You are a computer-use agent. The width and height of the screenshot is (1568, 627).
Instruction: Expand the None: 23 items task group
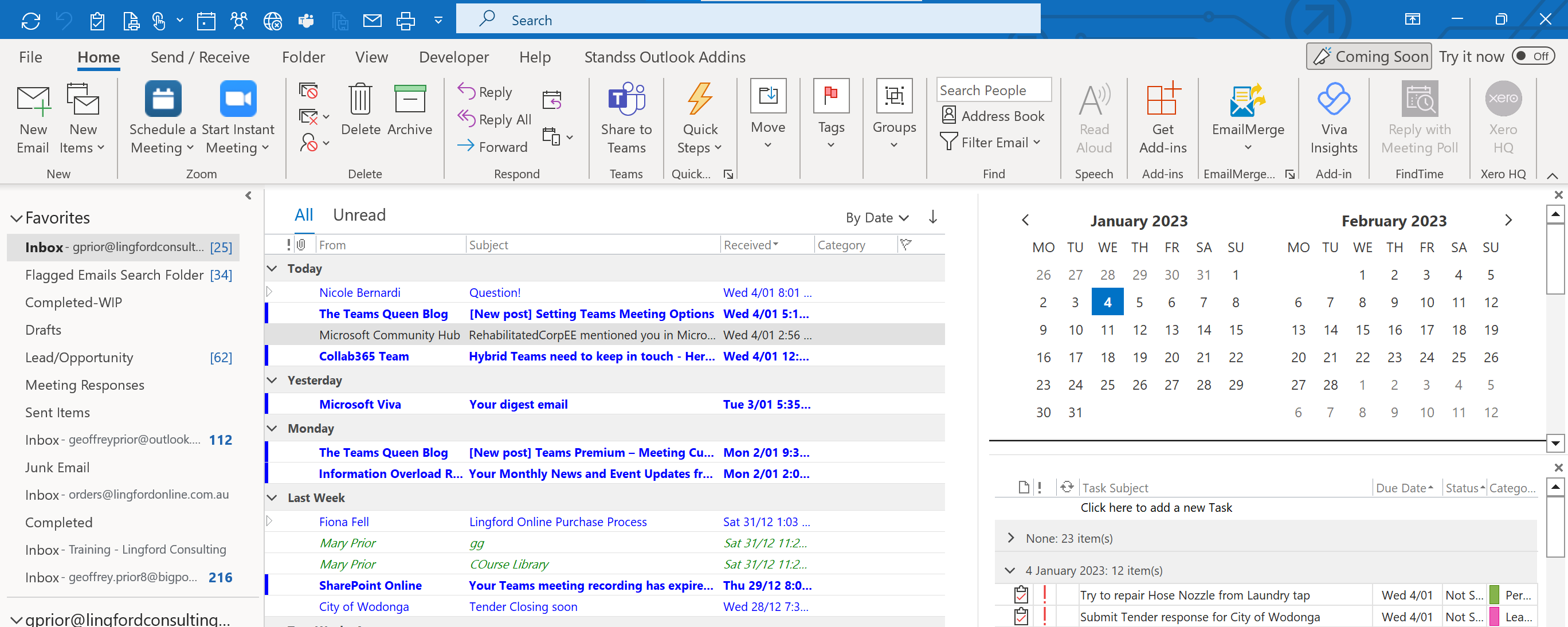click(1011, 538)
